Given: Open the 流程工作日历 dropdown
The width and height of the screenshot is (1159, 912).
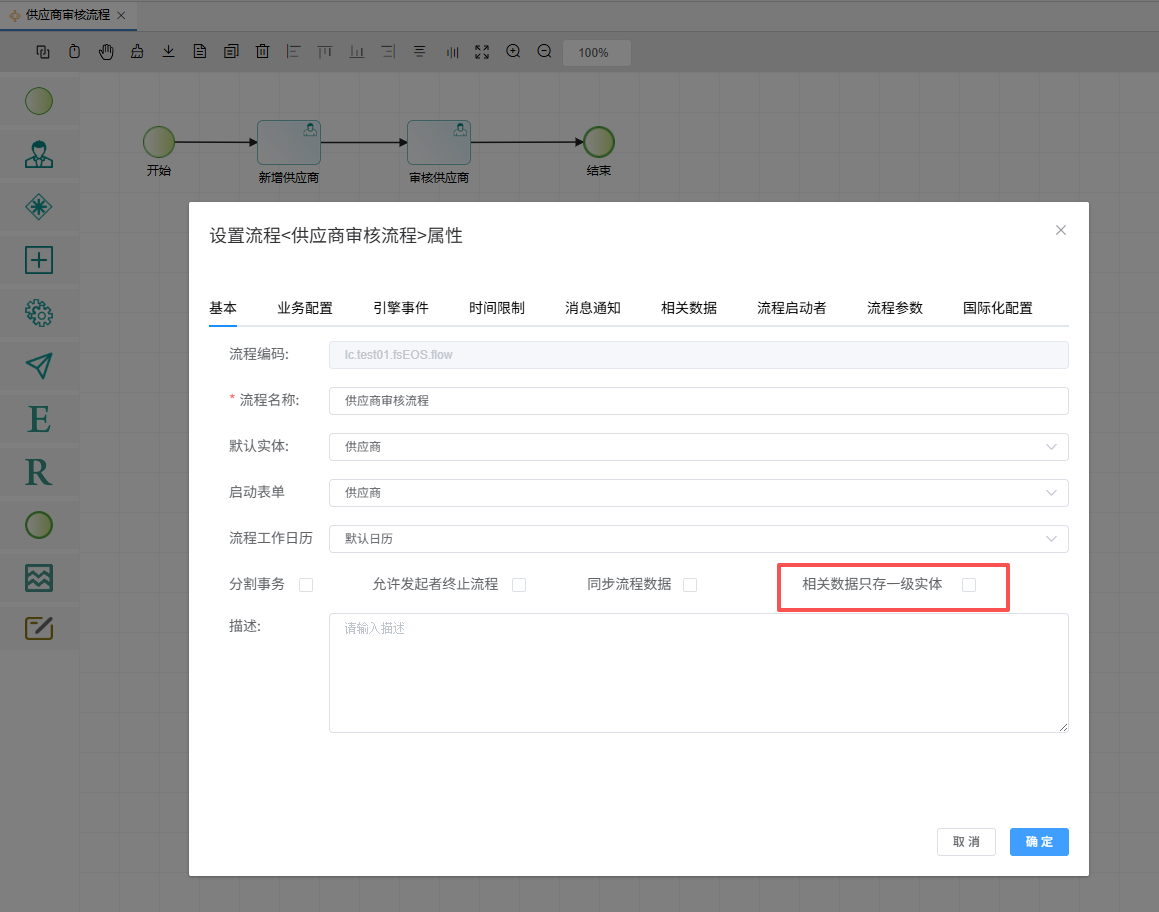Looking at the screenshot, I should [x=698, y=539].
